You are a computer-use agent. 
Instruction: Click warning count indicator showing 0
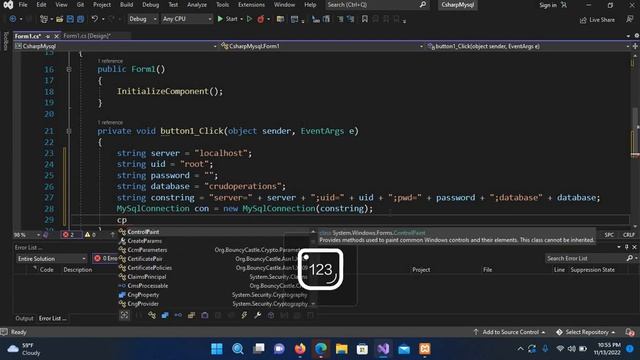(90, 235)
